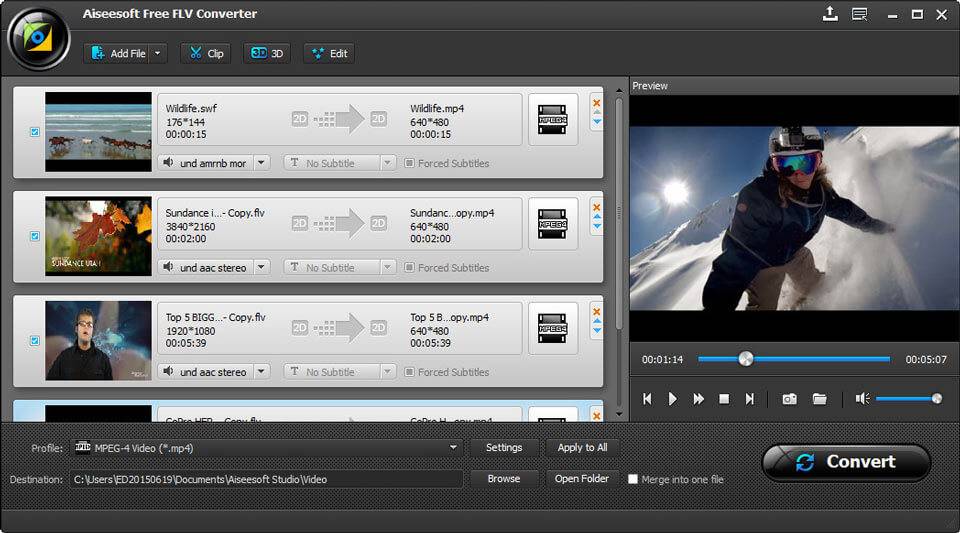Image resolution: width=960 pixels, height=533 pixels.
Task: Click the feedback message icon in title bar
Action: click(860, 14)
